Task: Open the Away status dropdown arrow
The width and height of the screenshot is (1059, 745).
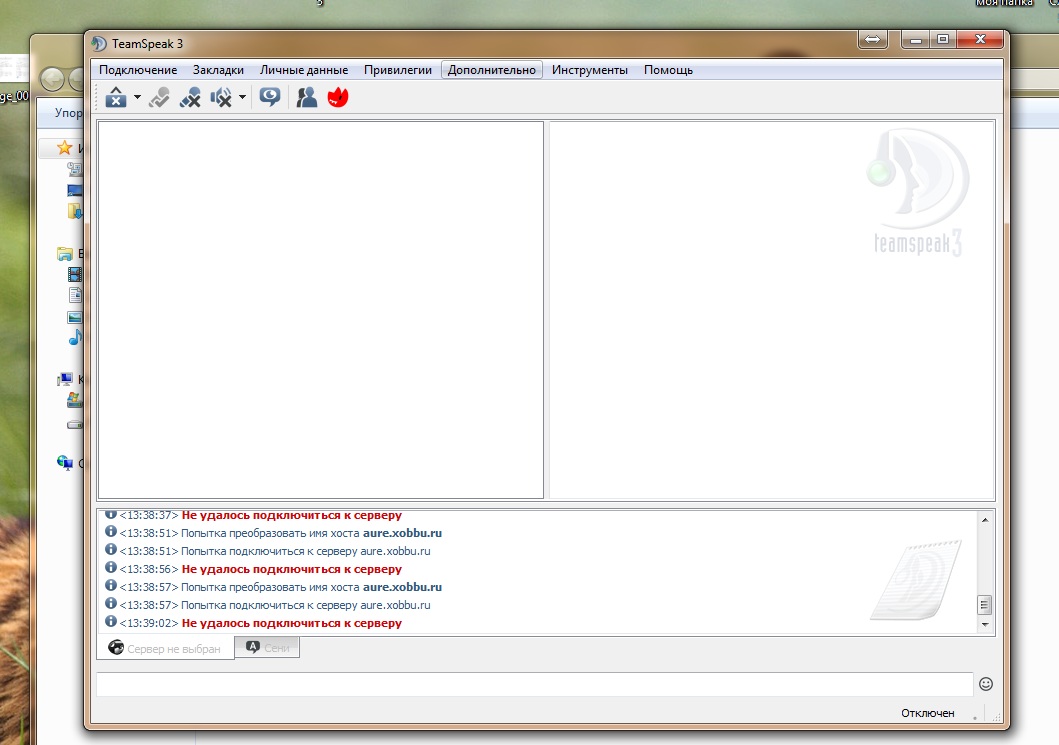Action: click(137, 97)
